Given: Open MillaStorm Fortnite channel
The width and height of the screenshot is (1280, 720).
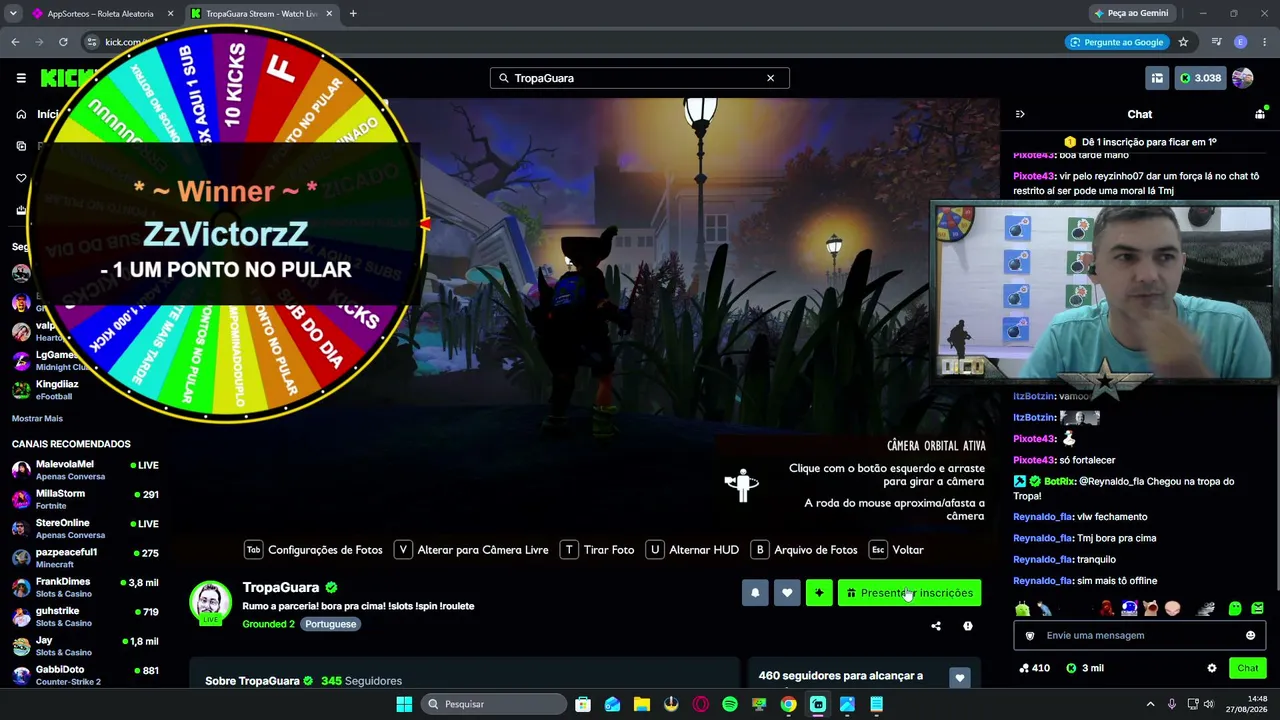Looking at the screenshot, I should pyautogui.click(x=85, y=499).
